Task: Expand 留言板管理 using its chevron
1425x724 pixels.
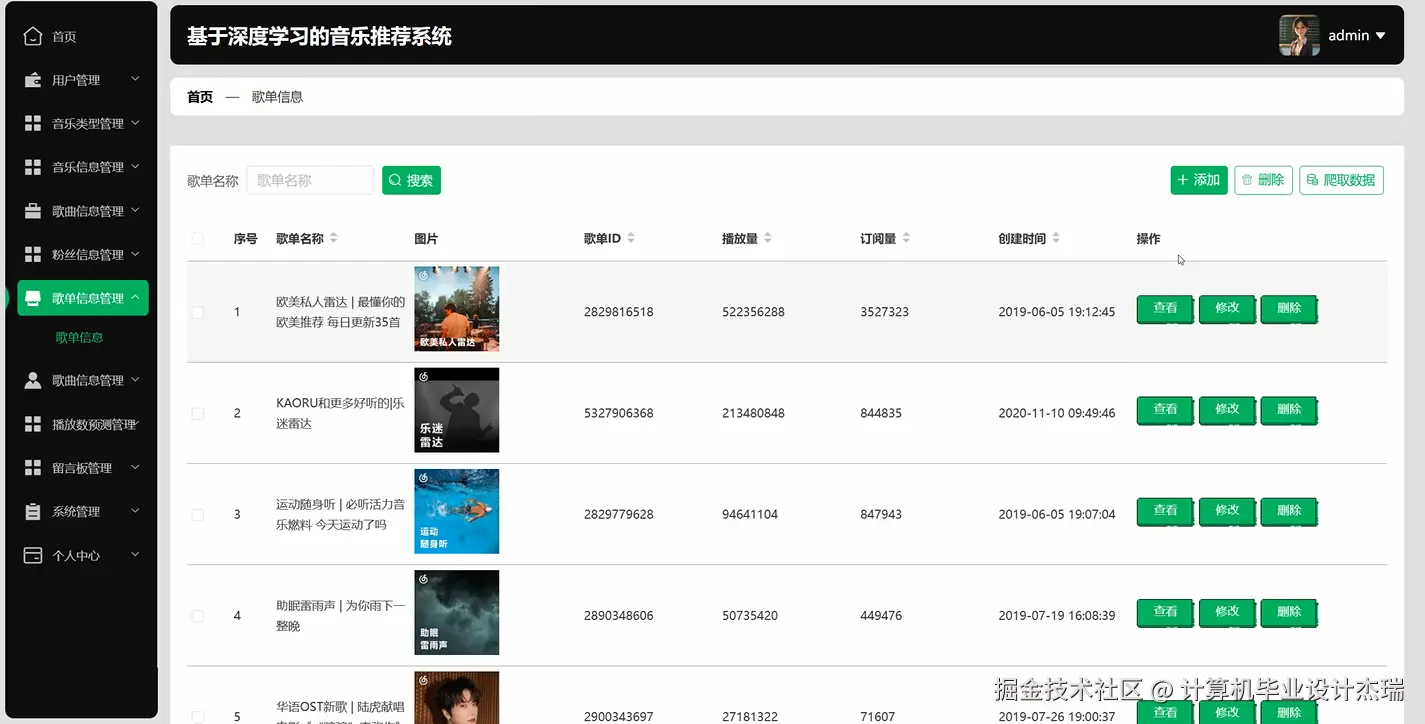Action: point(136,467)
